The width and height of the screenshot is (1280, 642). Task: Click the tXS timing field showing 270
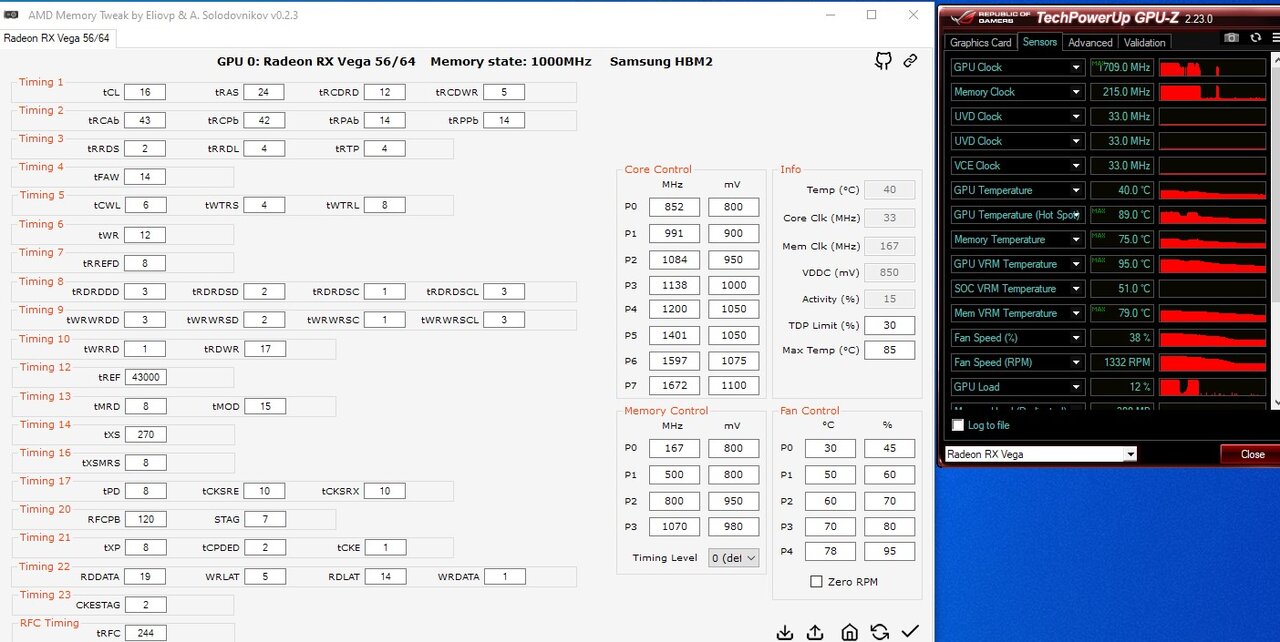(145, 434)
